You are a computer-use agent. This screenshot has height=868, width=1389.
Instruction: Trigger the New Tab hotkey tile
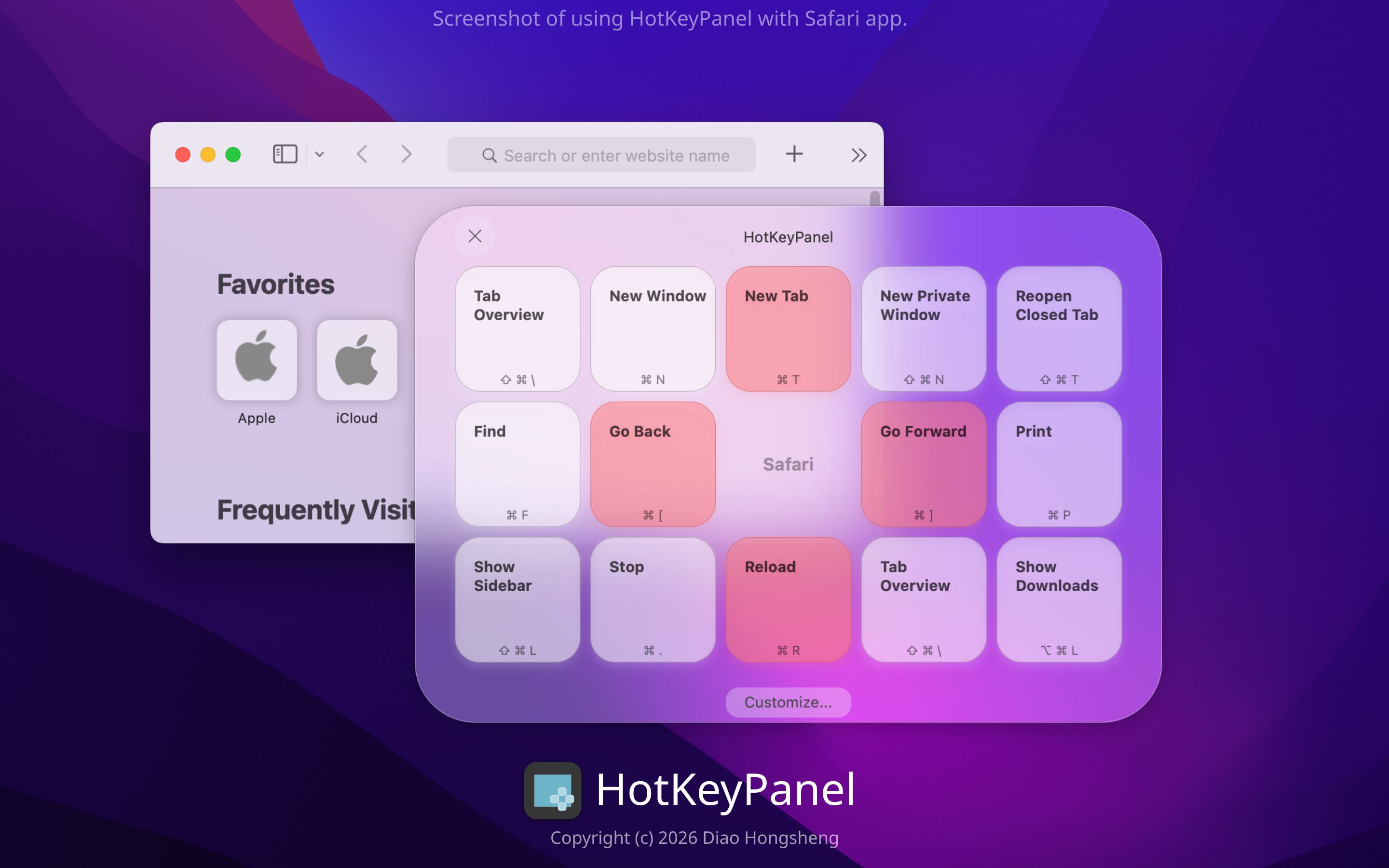click(x=788, y=329)
